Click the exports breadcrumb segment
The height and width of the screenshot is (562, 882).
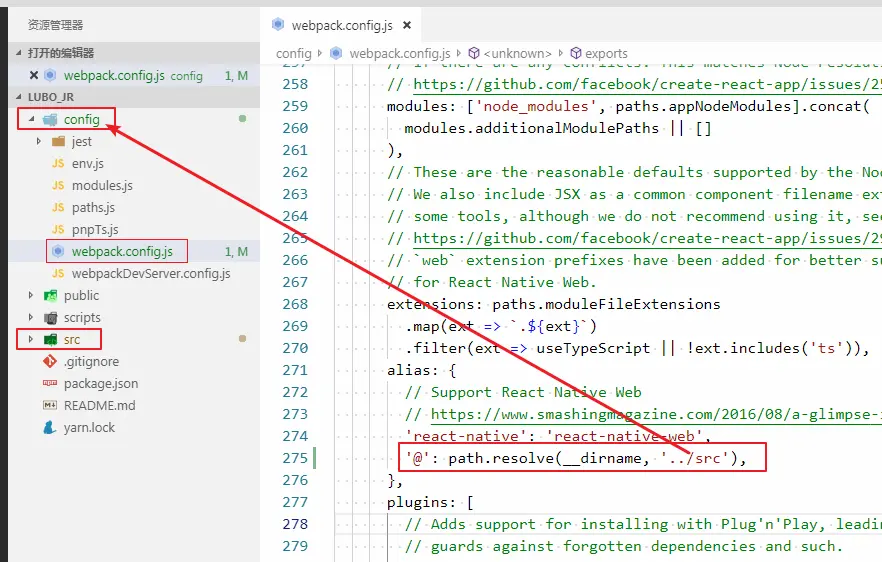(x=606, y=53)
